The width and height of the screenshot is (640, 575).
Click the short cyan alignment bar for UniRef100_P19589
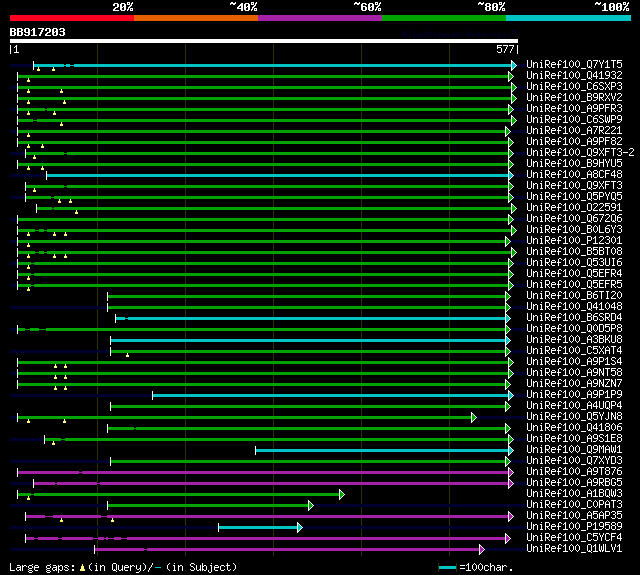tap(258, 528)
